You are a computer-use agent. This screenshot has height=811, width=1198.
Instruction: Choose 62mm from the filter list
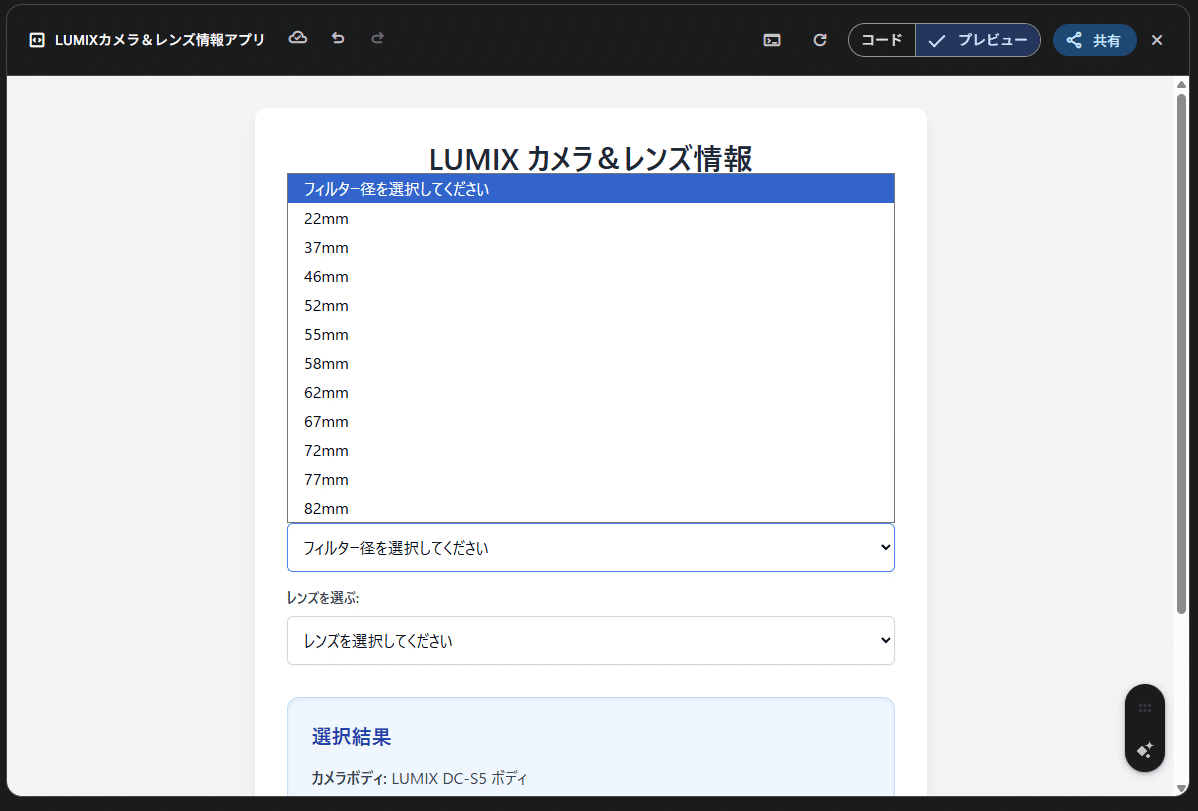coord(591,393)
